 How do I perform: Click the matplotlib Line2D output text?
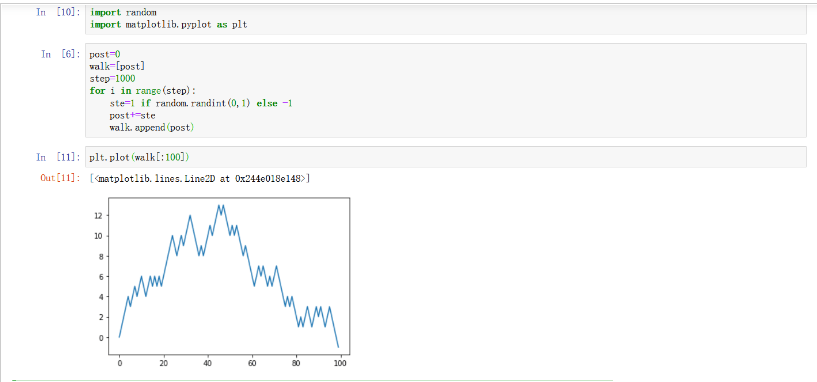201,179
